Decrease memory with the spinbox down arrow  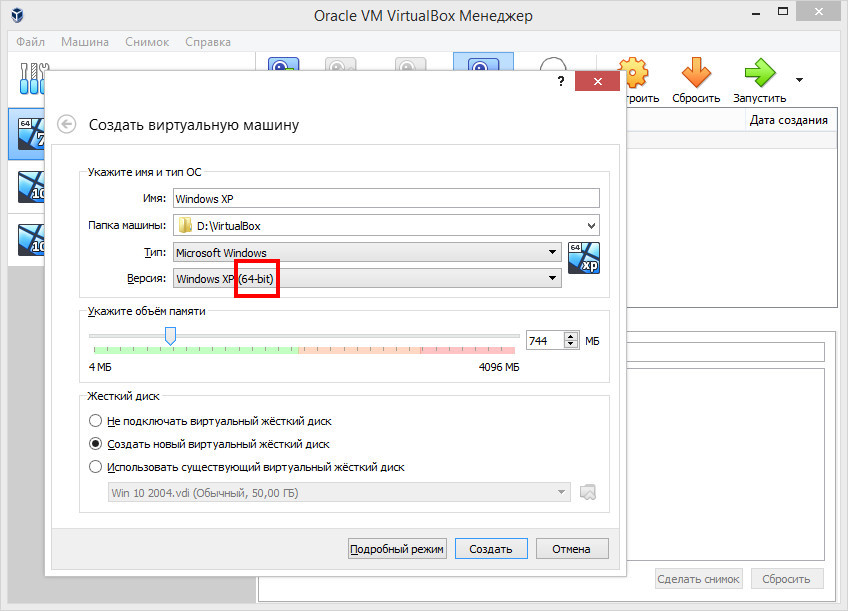pyautogui.click(x=571, y=344)
